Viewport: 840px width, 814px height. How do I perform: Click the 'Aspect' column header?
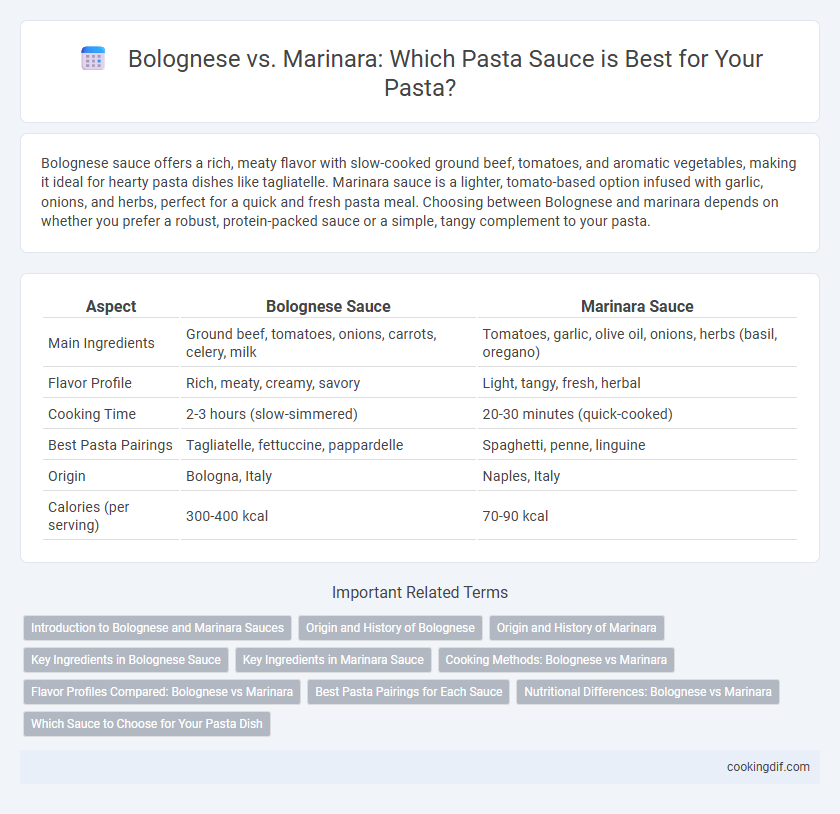[111, 306]
